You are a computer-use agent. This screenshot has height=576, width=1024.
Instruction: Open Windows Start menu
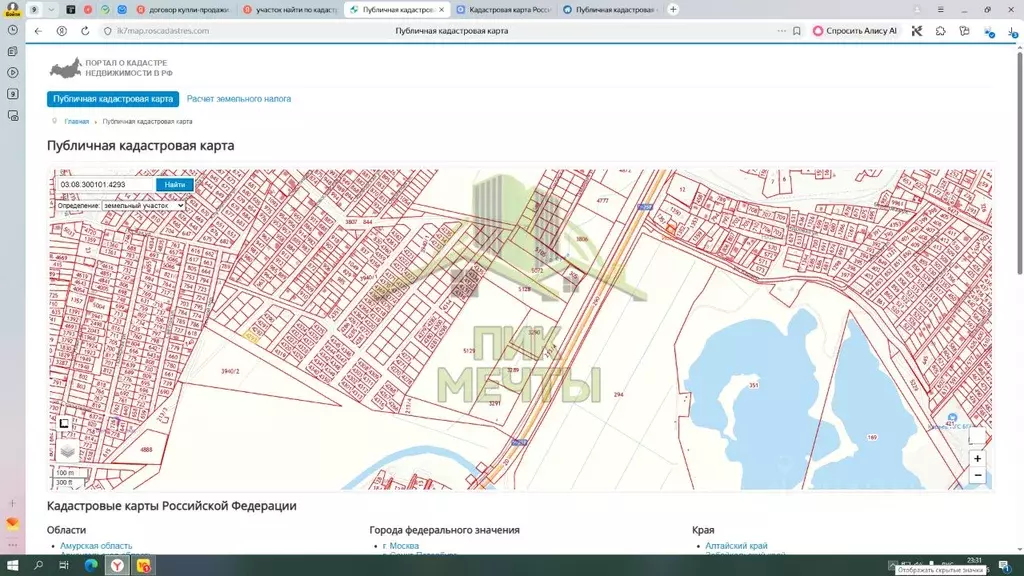click(x=12, y=566)
